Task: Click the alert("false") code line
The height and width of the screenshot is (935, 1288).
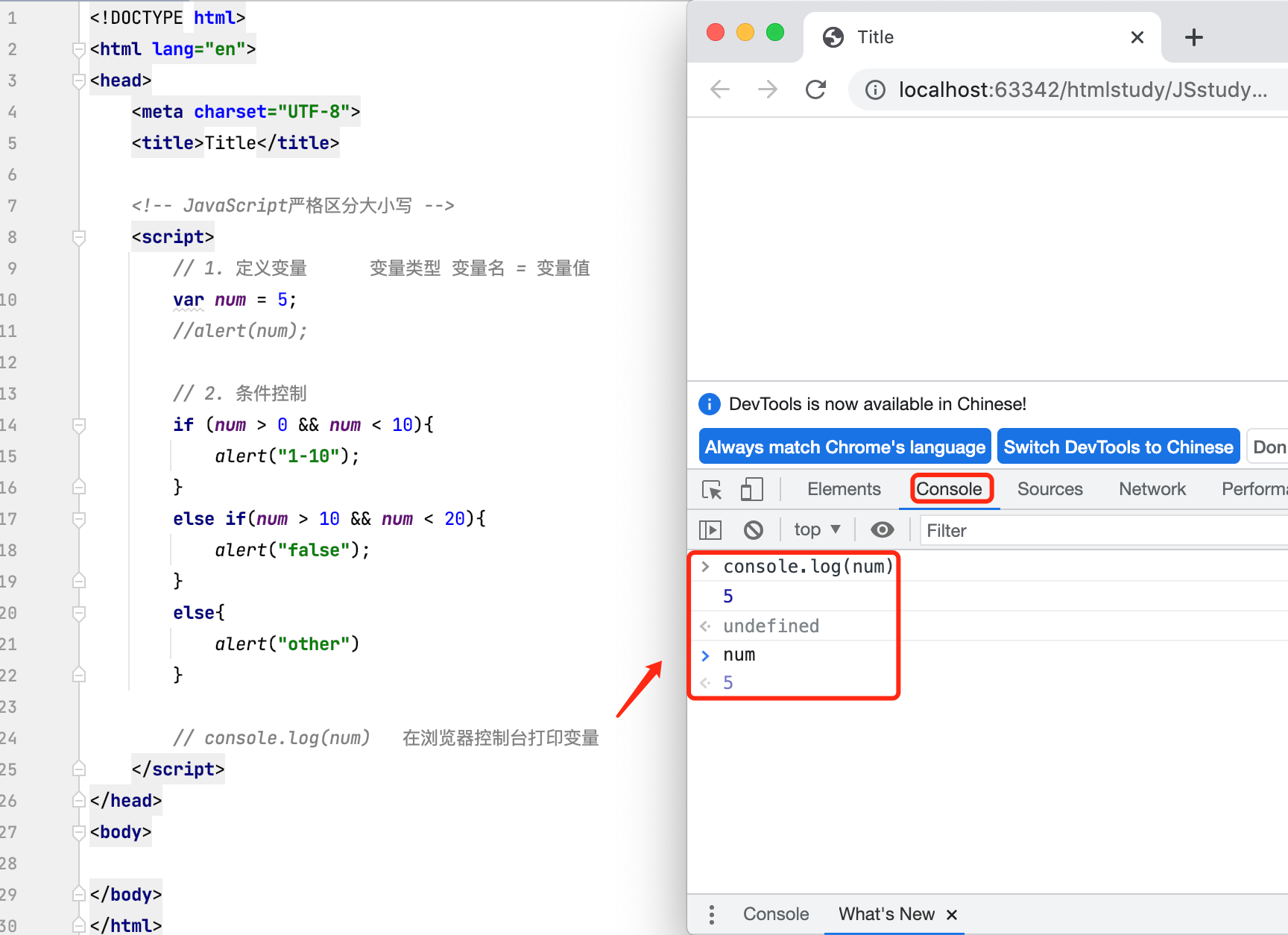Action: [292, 550]
